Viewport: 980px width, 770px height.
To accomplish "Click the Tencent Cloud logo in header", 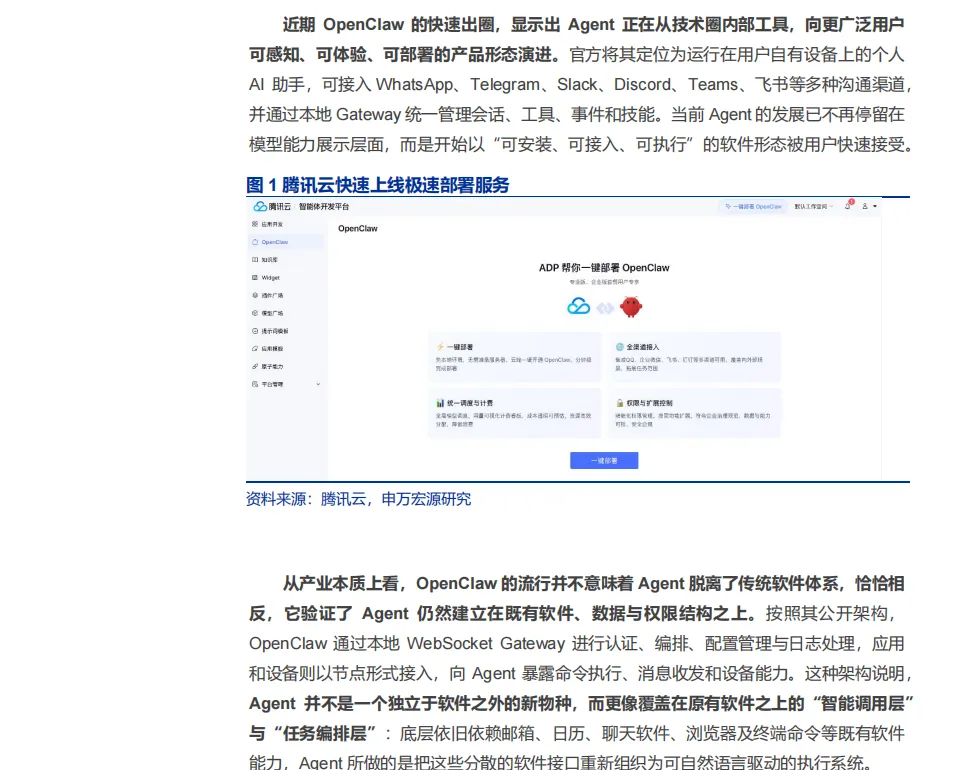I will (x=272, y=206).
